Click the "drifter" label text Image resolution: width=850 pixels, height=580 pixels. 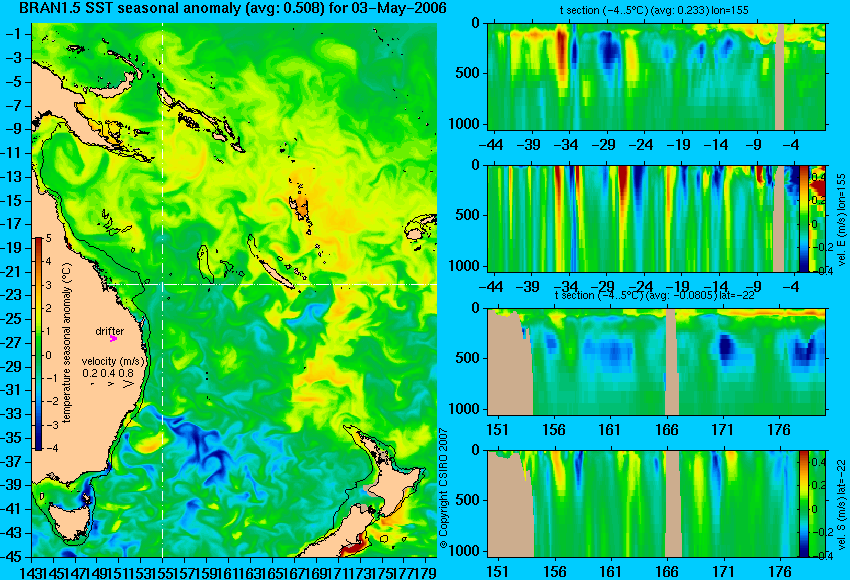click(x=110, y=331)
